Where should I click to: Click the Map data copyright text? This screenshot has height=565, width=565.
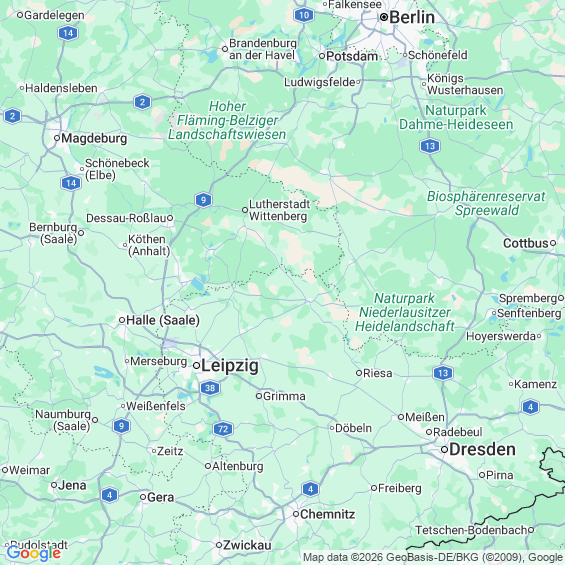(x=433, y=557)
